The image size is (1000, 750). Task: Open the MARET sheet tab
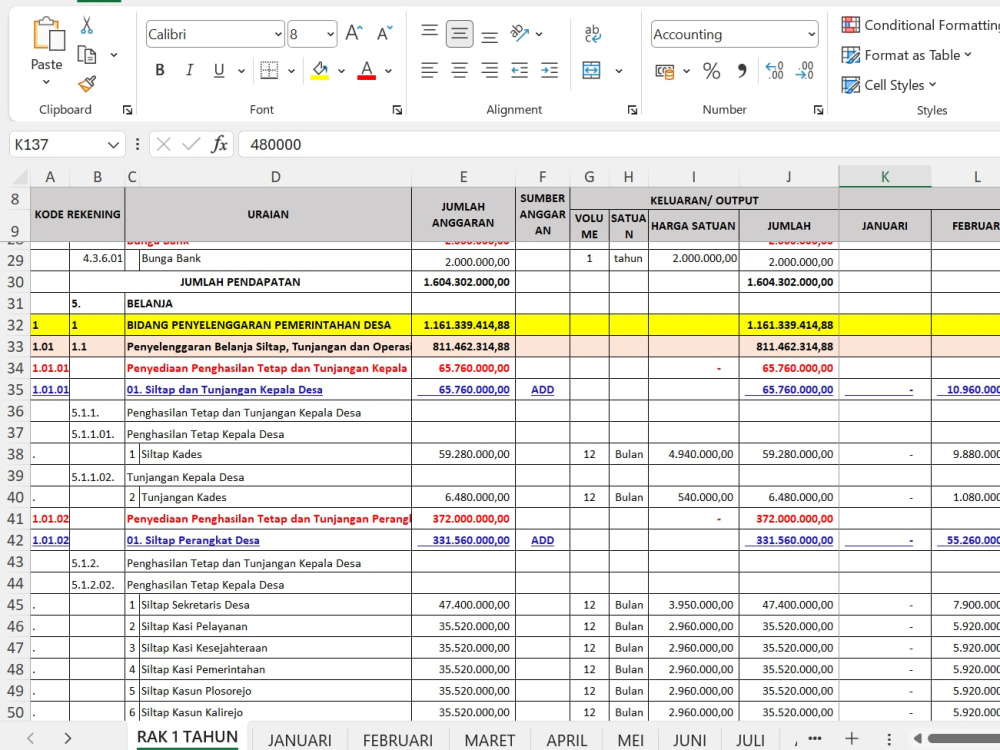coord(489,740)
